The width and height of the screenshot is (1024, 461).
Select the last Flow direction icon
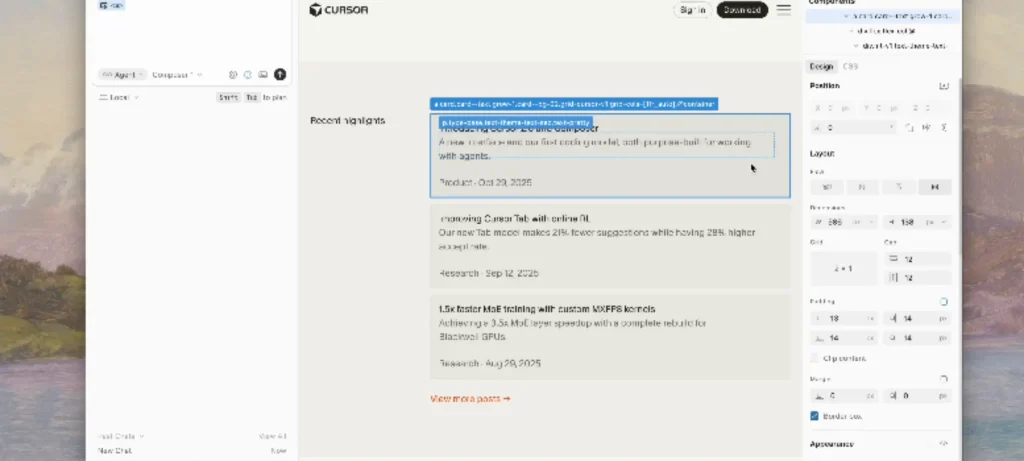click(935, 187)
